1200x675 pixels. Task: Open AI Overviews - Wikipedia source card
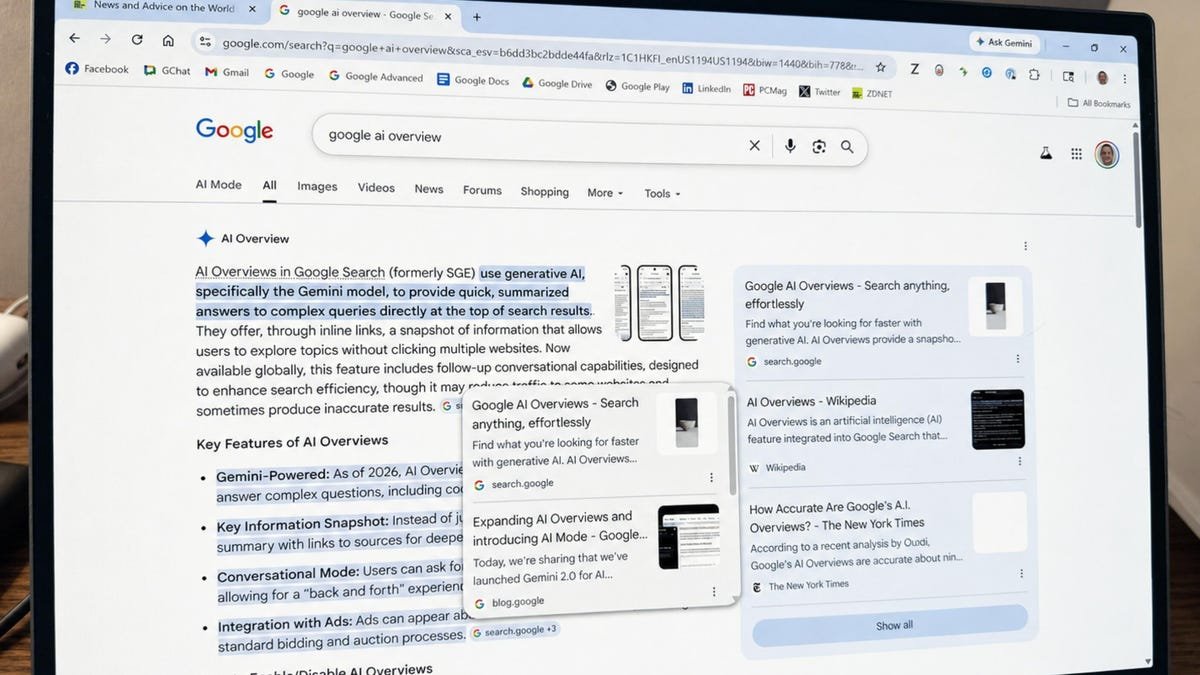pos(885,432)
